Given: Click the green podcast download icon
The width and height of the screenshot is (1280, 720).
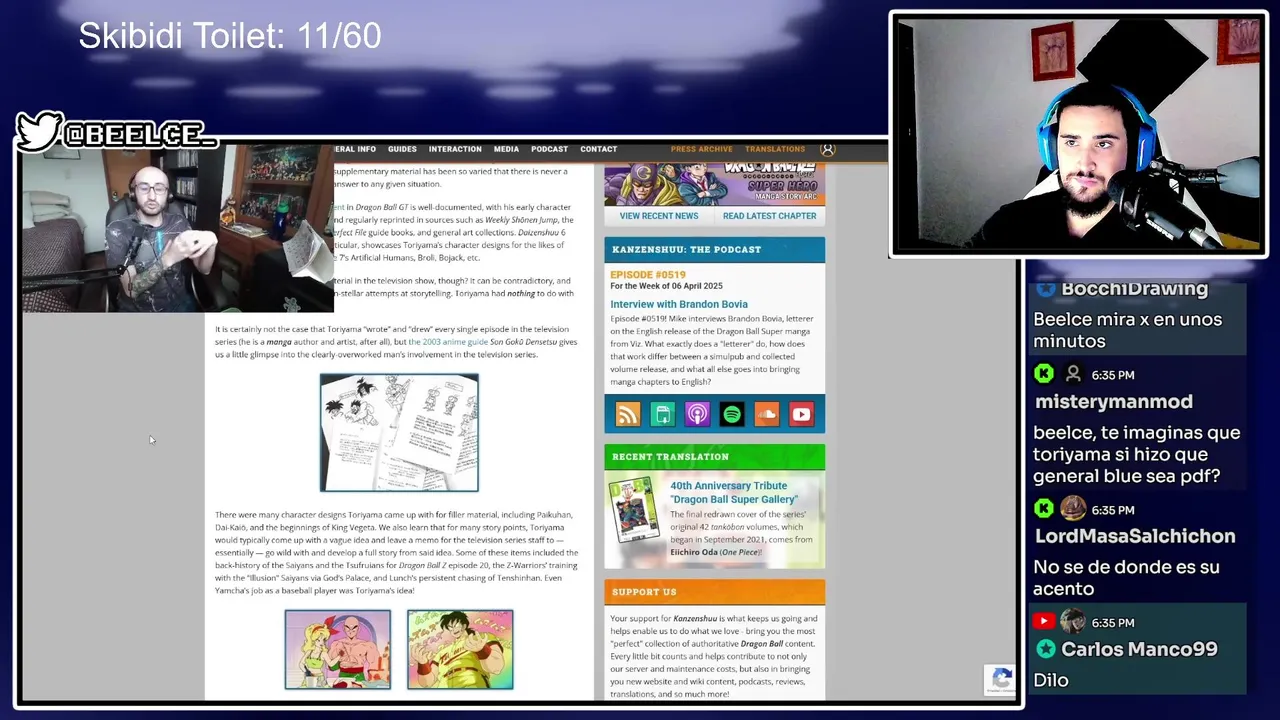Looking at the screenshot, I should [662, 414].
